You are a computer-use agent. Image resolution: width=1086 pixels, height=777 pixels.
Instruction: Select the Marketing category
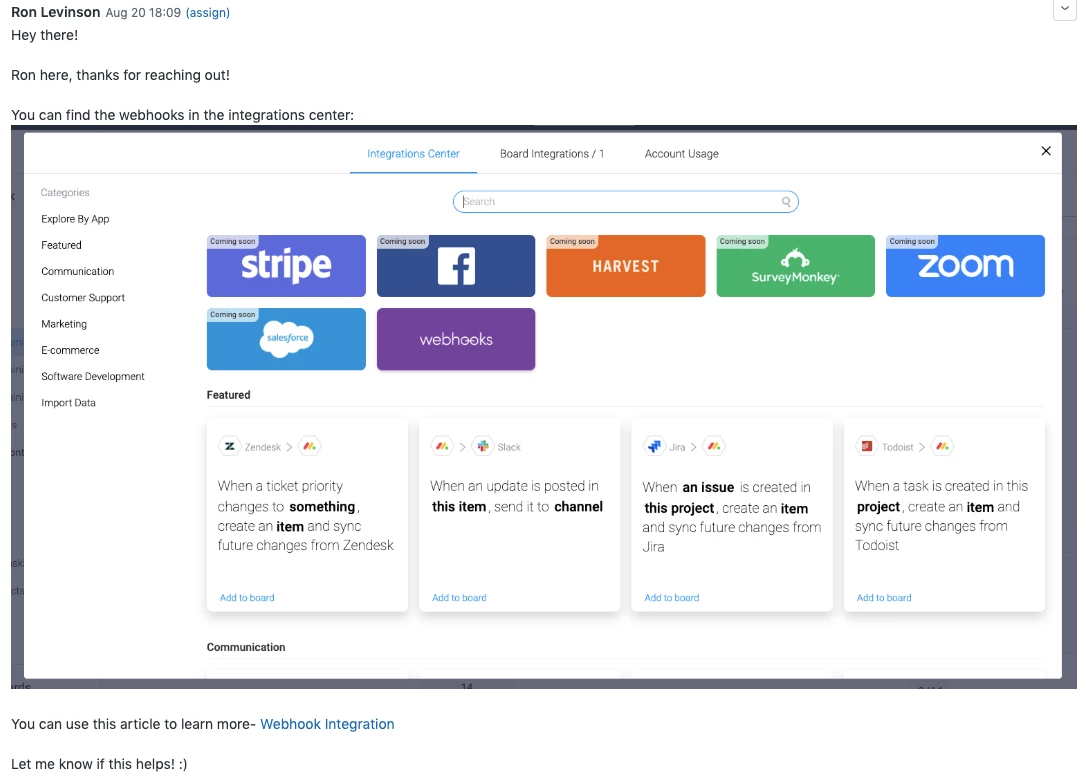point(64,324)
